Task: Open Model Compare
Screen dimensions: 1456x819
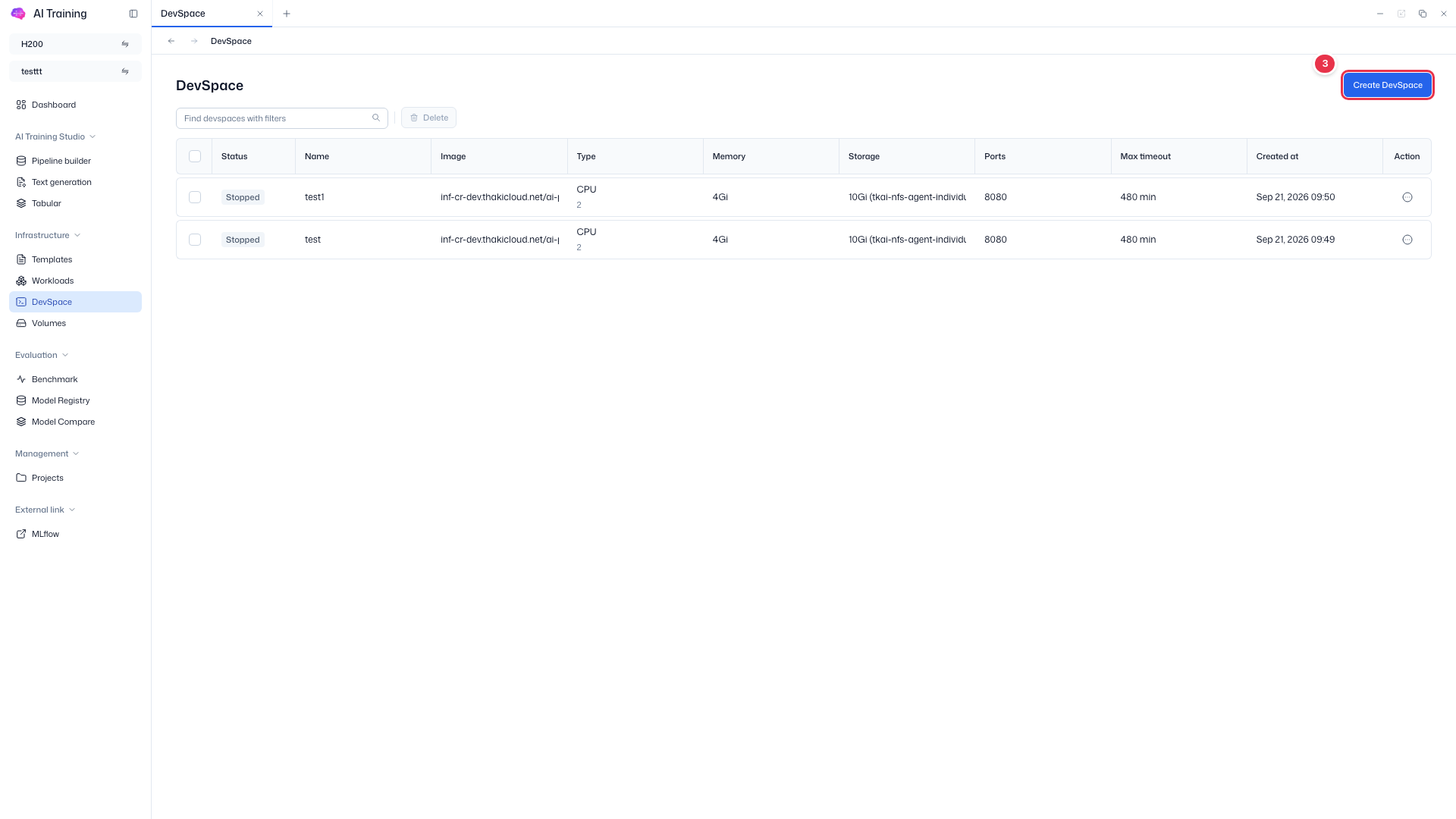Action: (x=75, y=422)
